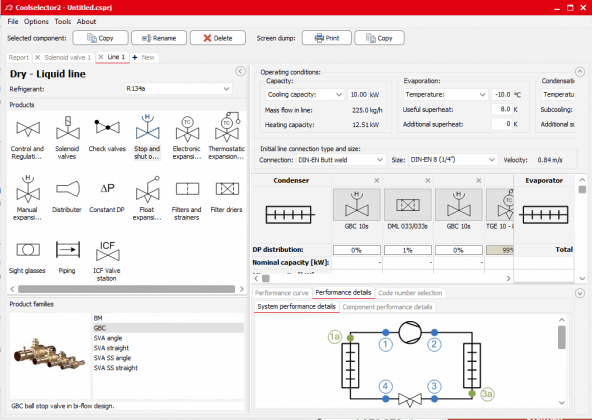592x420 pixels.
Task: Select Solenoid valves product icon
Action: coord(68,128)
